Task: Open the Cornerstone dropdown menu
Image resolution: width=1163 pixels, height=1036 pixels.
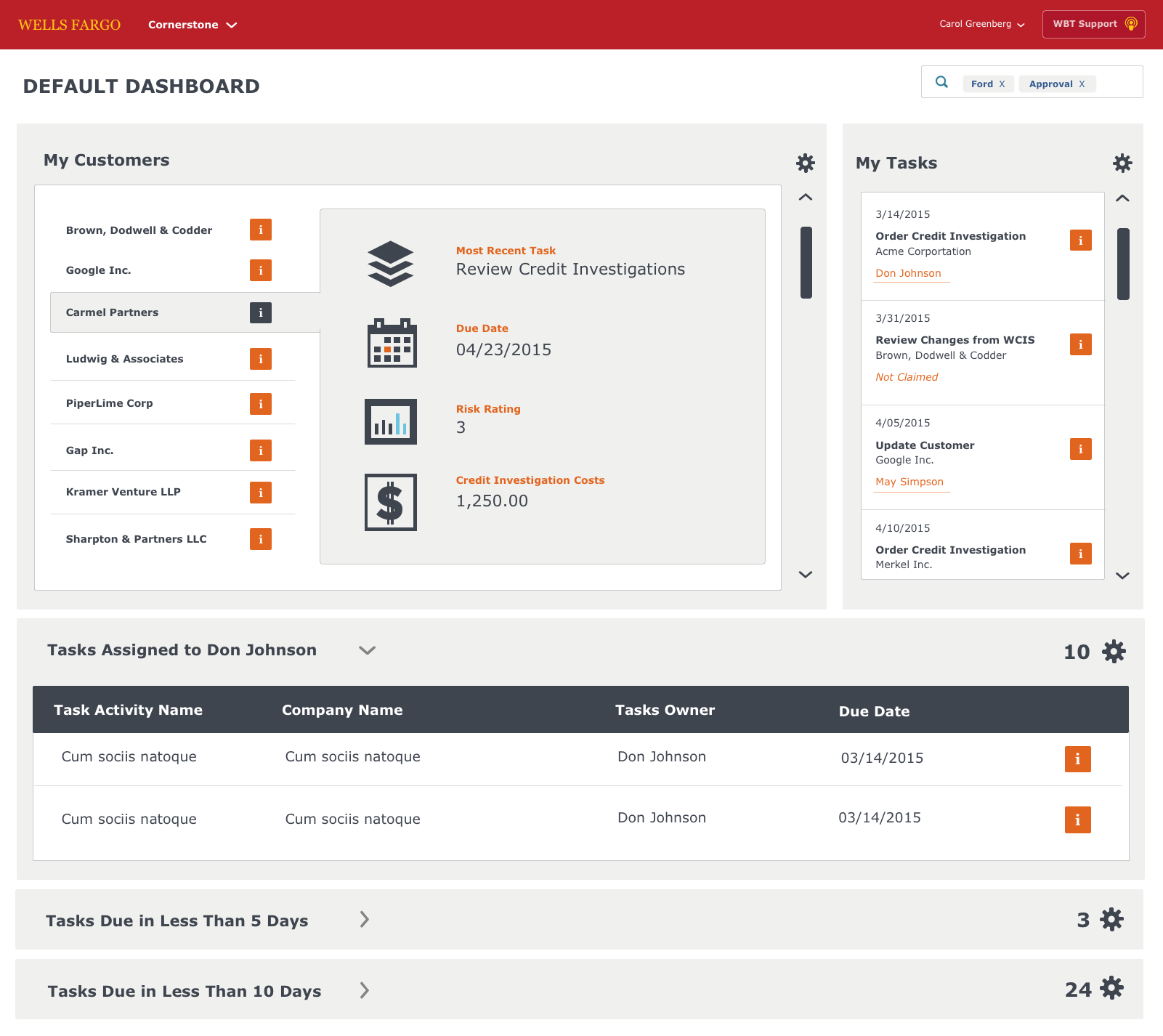Action: click(193, 24)
